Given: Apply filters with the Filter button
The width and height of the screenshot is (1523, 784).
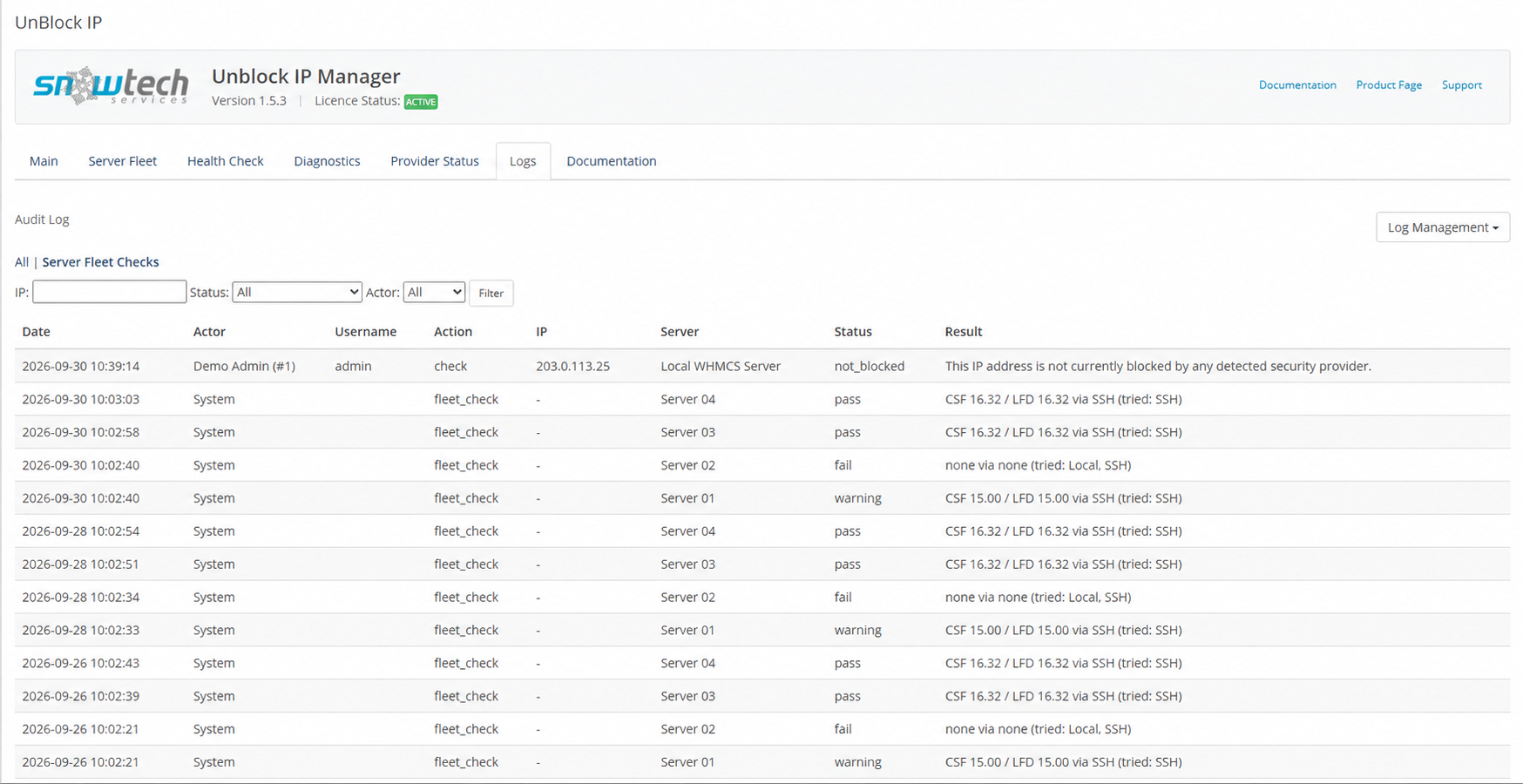Looking at the screenshot, I should pos(491,294).
